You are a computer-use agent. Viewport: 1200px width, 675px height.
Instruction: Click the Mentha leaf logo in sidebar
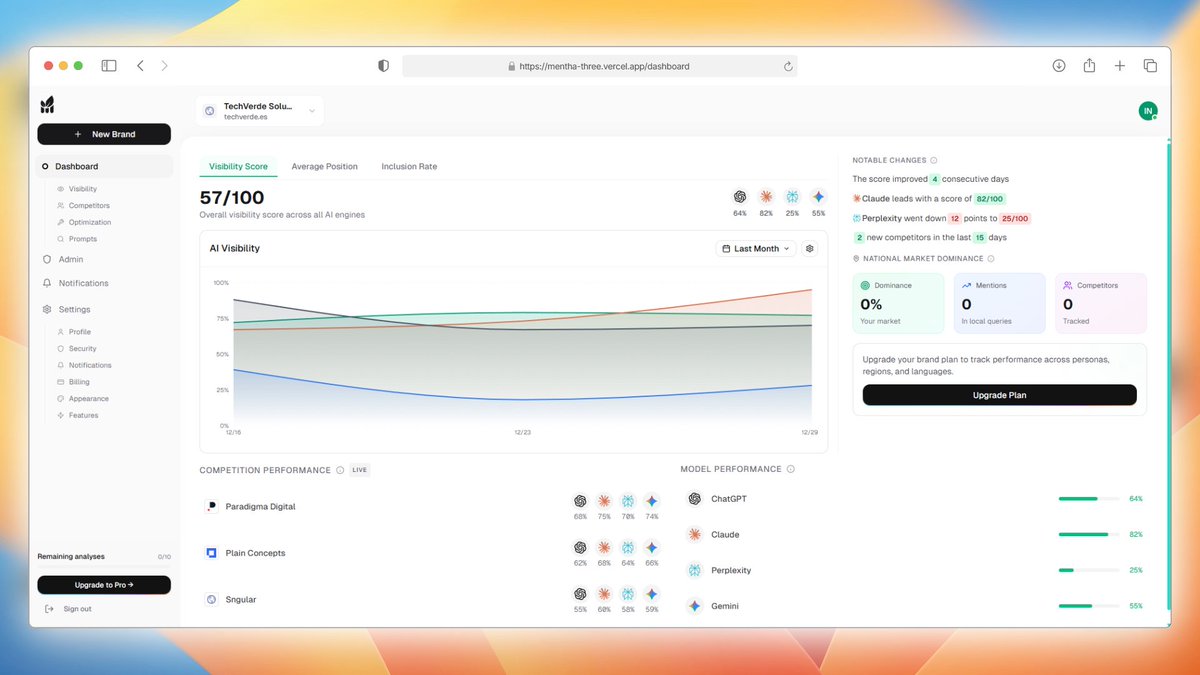[x=47, y=105]
